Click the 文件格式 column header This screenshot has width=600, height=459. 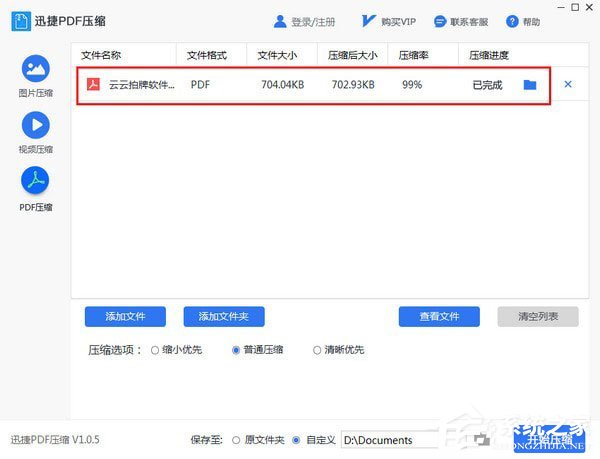coord(207,55)
